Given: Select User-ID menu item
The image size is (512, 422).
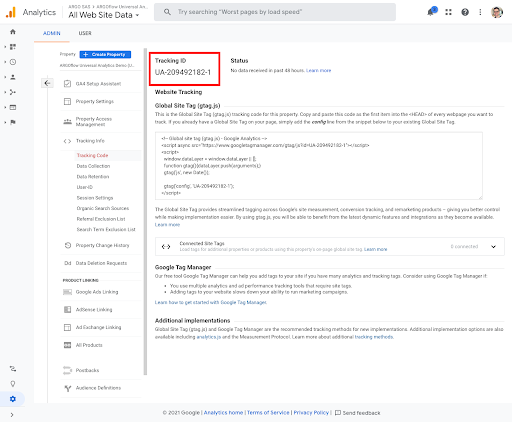Looking at the screenshot, I should pyautogui.click(x=85, y=187).
